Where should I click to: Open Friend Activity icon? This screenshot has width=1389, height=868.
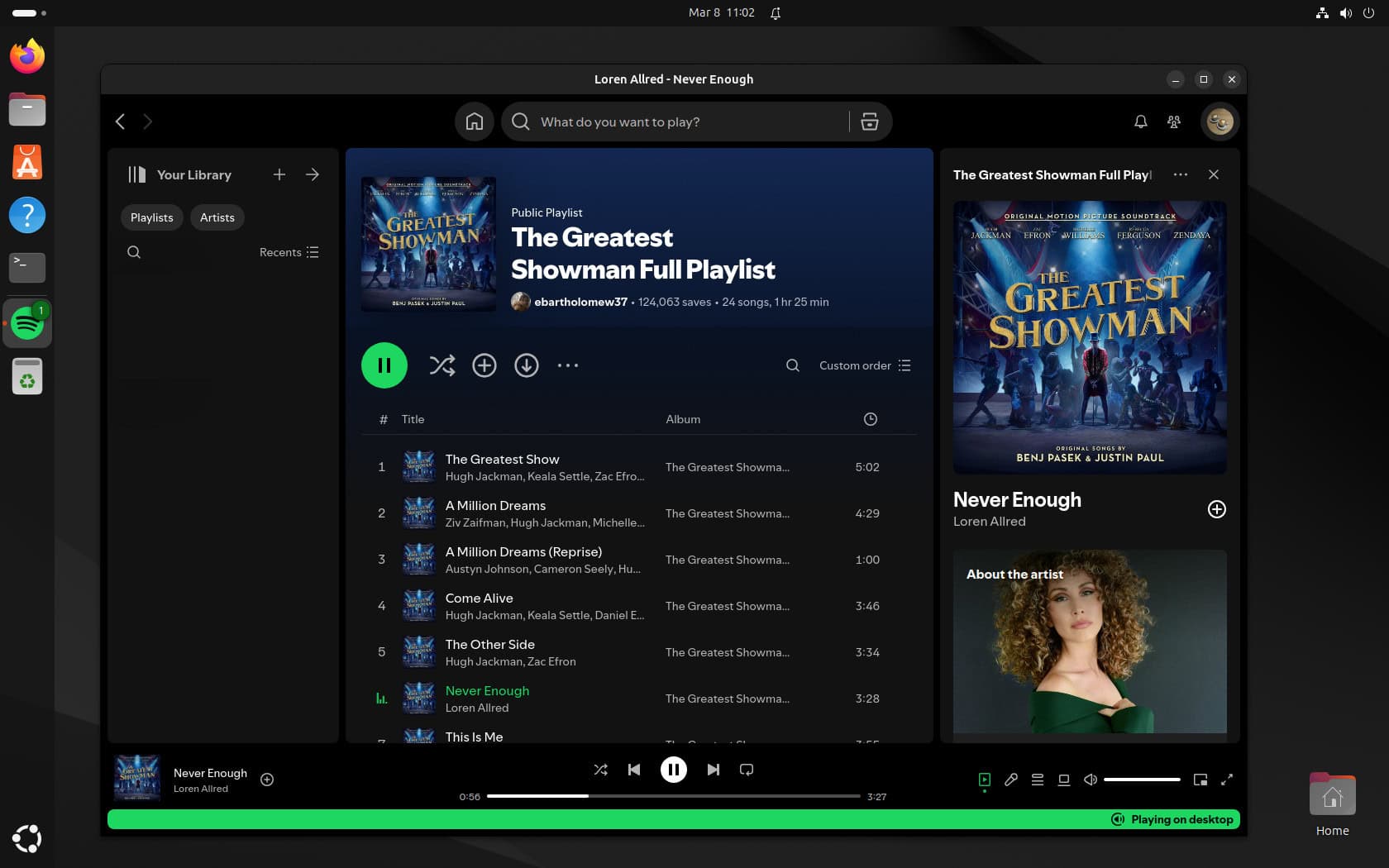point(1174,122)
